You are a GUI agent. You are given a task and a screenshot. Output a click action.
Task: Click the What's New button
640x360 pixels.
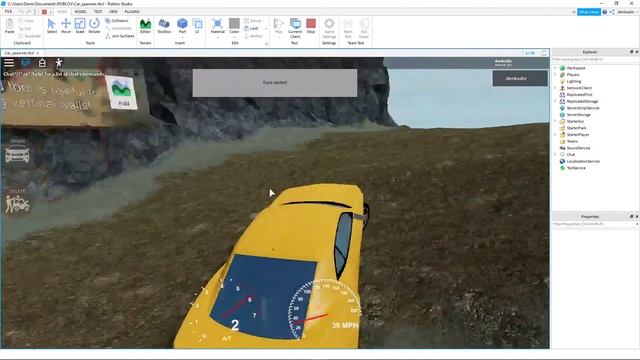coord(589,12)
